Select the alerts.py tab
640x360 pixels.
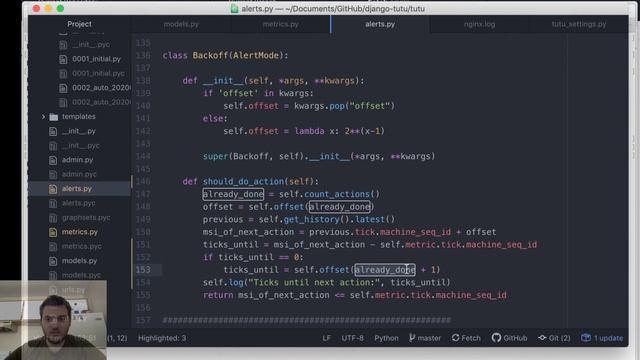coord(380,24)
